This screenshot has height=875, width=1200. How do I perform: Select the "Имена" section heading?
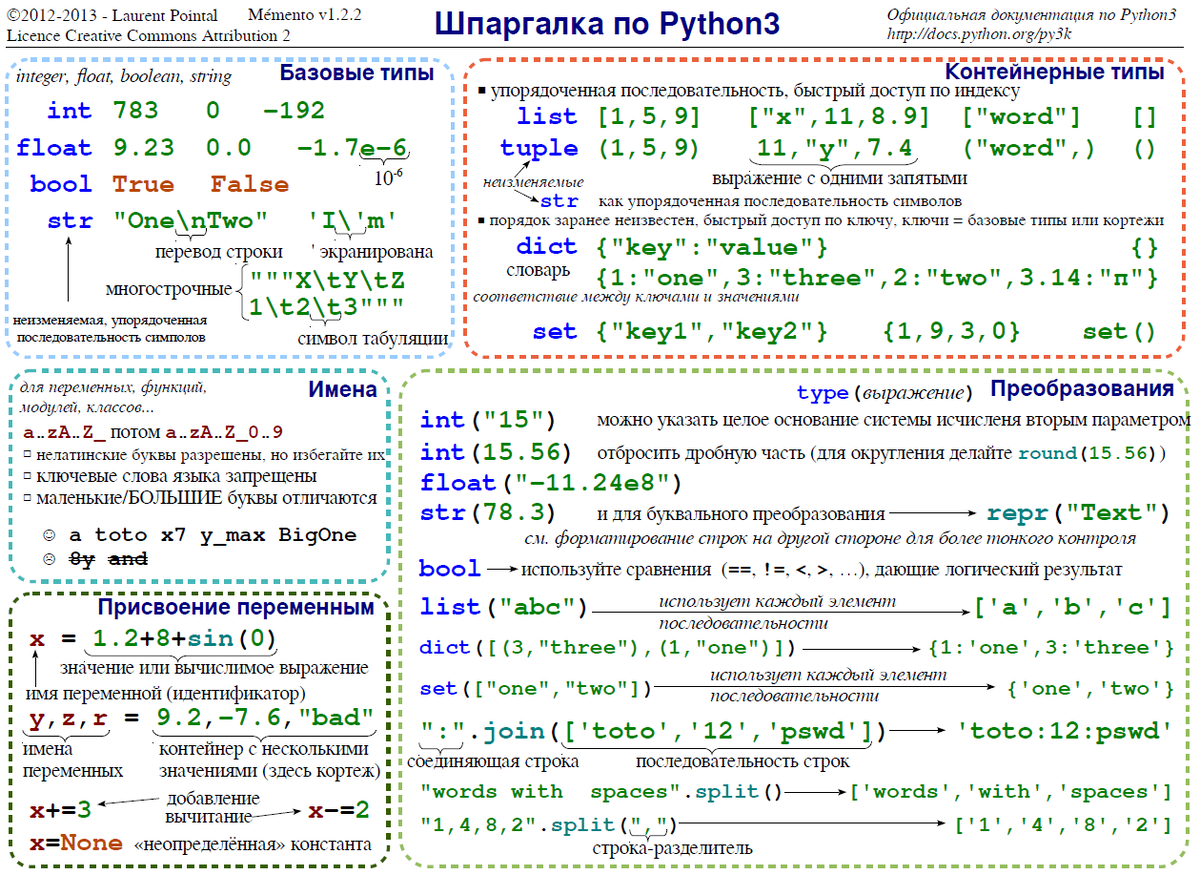(x=342, y=390)
